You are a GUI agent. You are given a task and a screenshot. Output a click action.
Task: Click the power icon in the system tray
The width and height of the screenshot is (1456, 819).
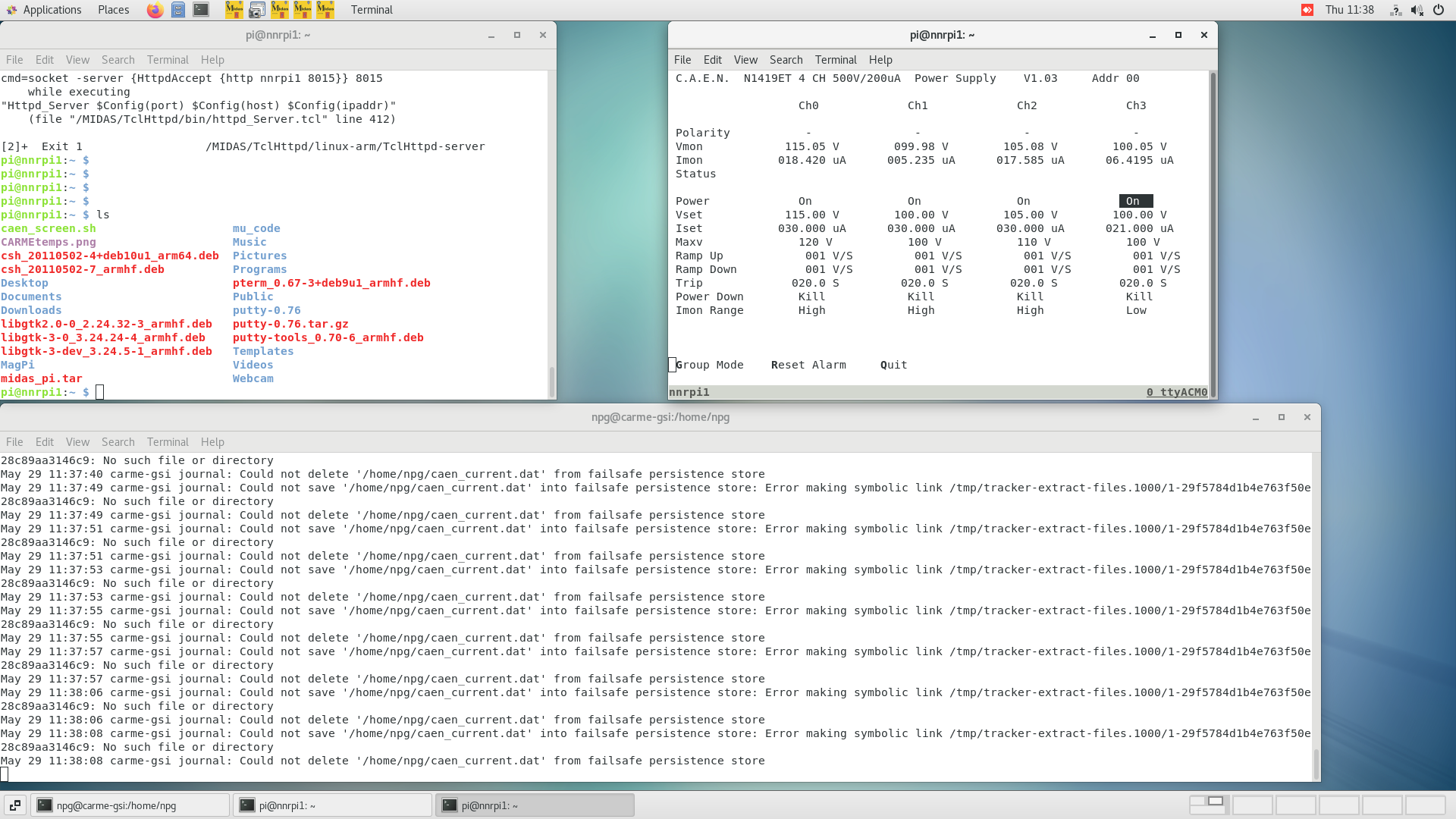click(x=1438, y=10)
